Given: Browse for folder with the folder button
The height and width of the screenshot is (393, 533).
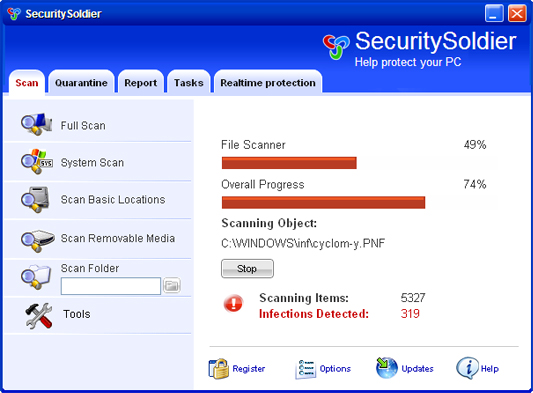Looking at the screenshot, I should click(x=172, y=286).
